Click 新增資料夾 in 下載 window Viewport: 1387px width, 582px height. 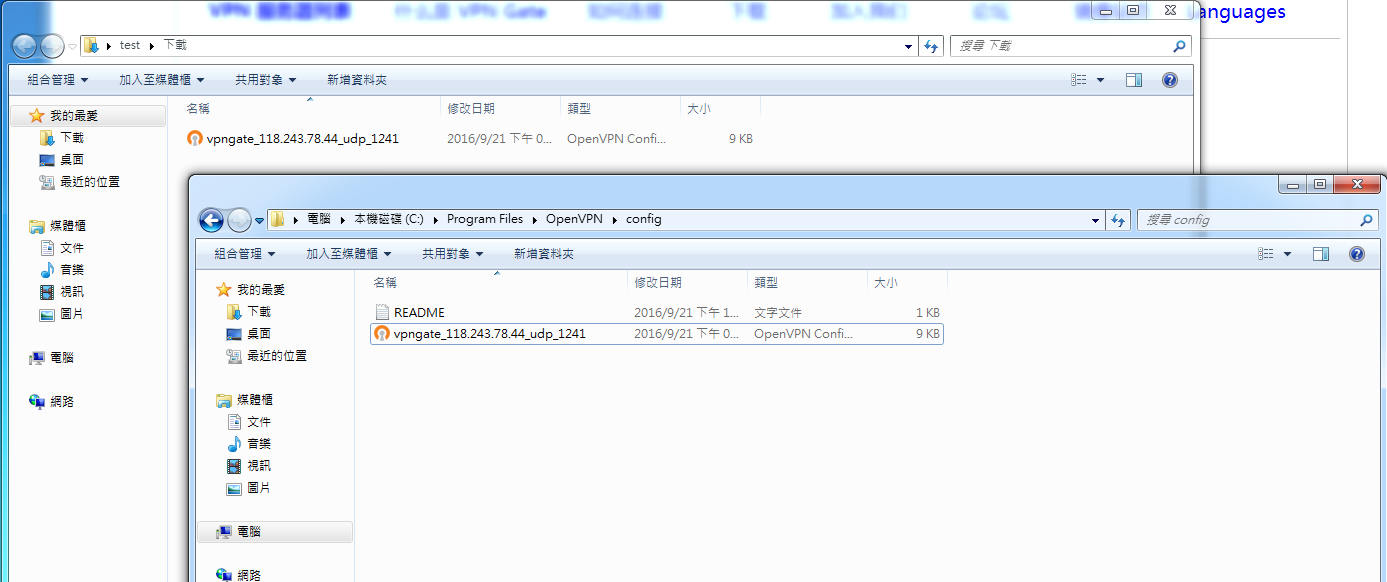coord(357,80)
